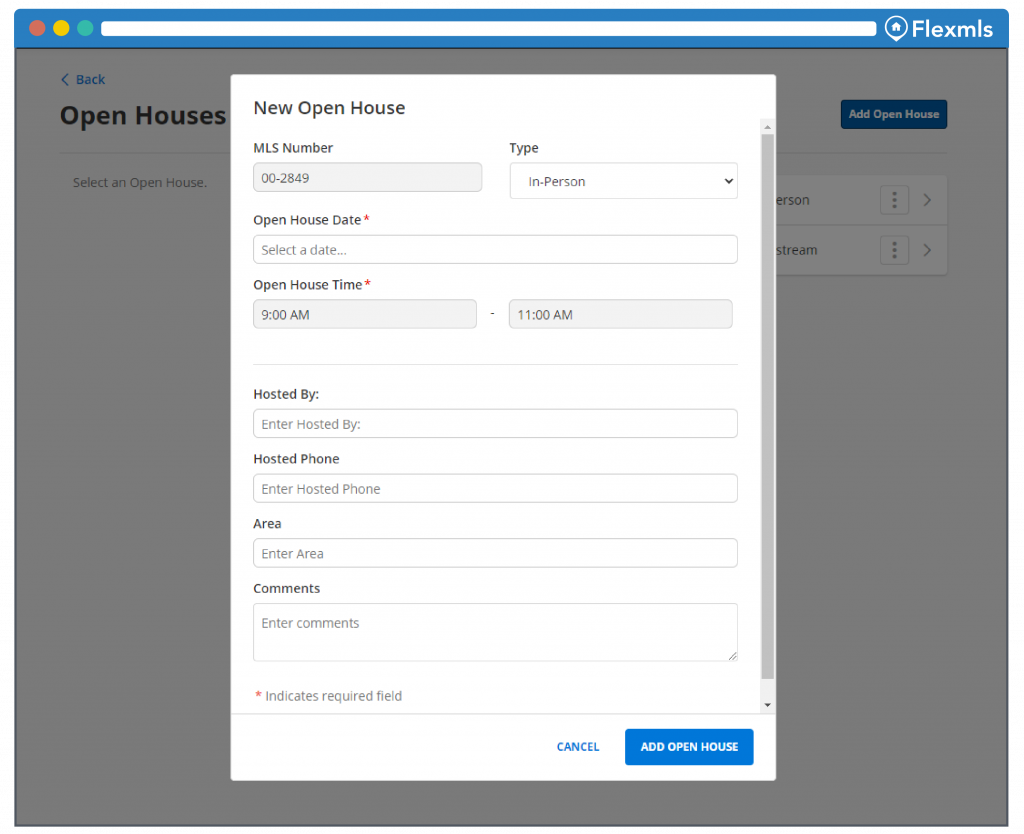Click the Add Open House header button
Viewport: 1024px width, 834px height.
pyautogui.click(x=893, y=114)
